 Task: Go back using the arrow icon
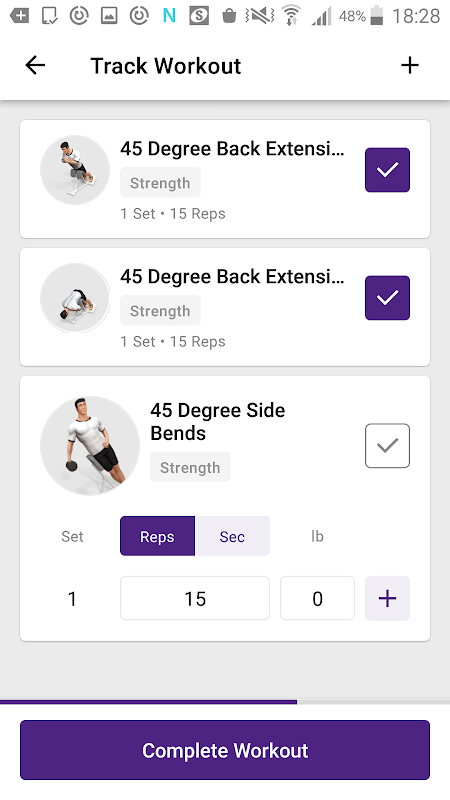pos(35,65)
